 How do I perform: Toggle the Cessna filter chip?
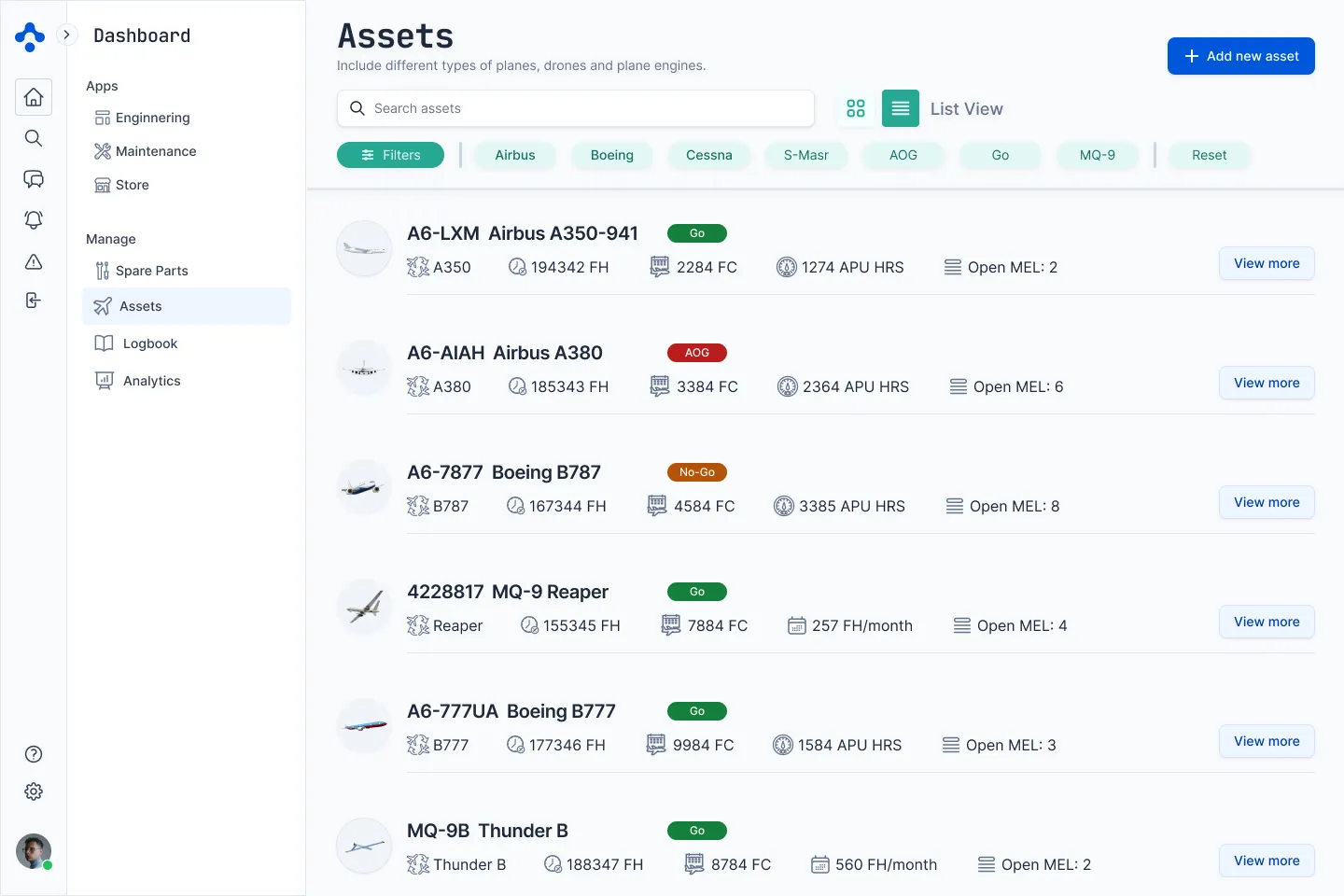[x=709, y=155]
